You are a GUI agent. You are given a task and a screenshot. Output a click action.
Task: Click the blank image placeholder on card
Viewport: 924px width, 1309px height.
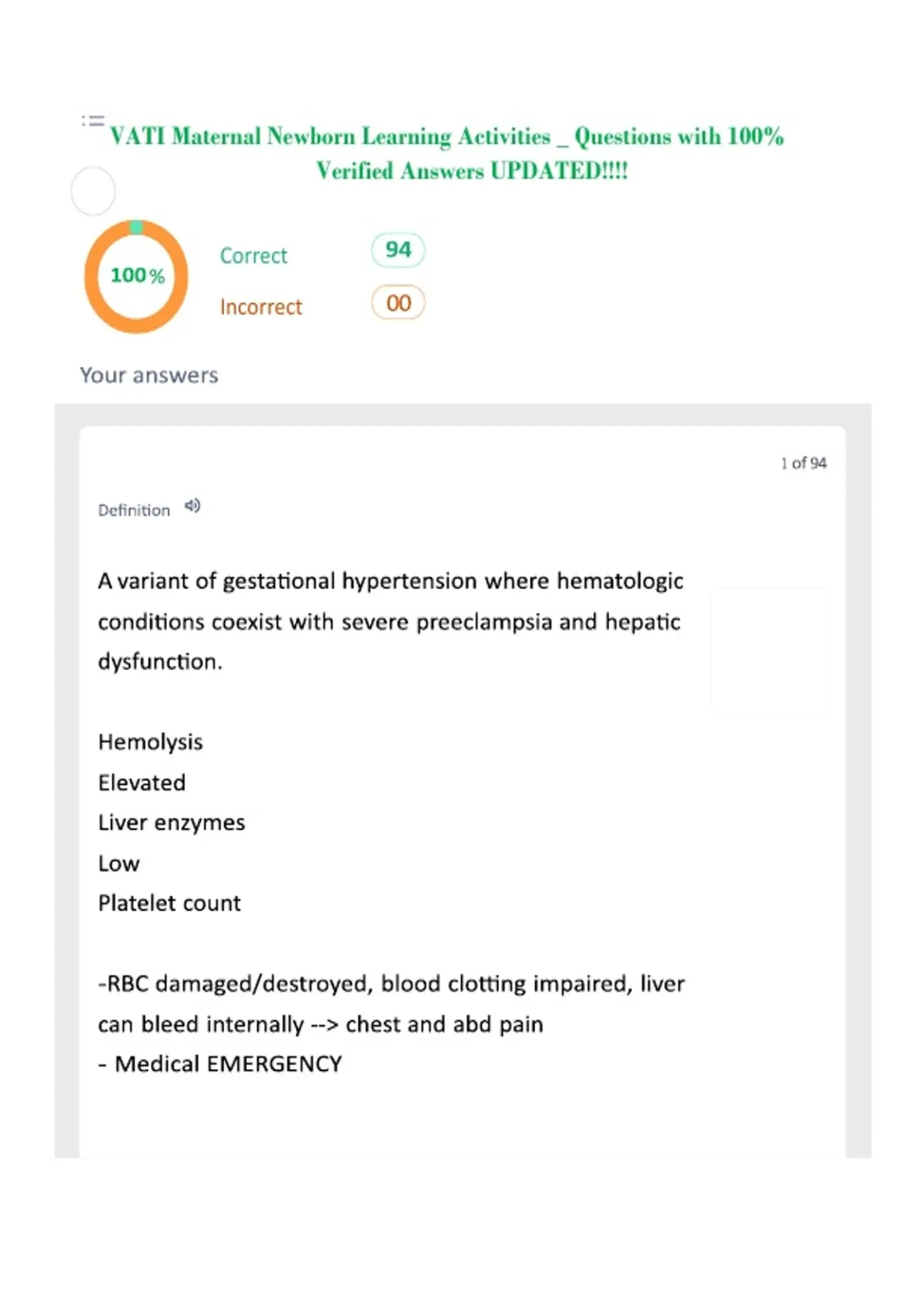768,651
